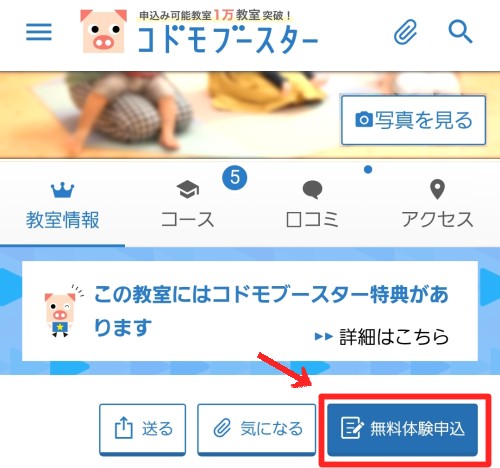Click the 無料体験申込 button
Image resolution: width=500 pixels, height=468 pixels.
402,429
